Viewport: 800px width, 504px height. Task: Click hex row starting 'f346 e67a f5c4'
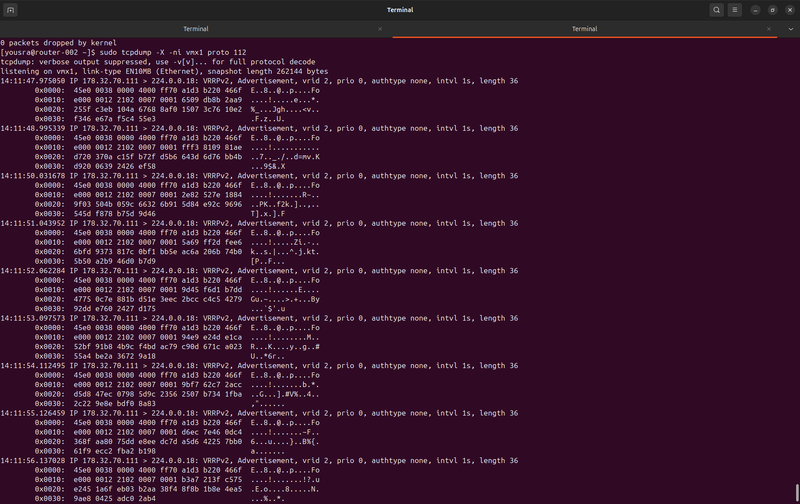point(160,119)
